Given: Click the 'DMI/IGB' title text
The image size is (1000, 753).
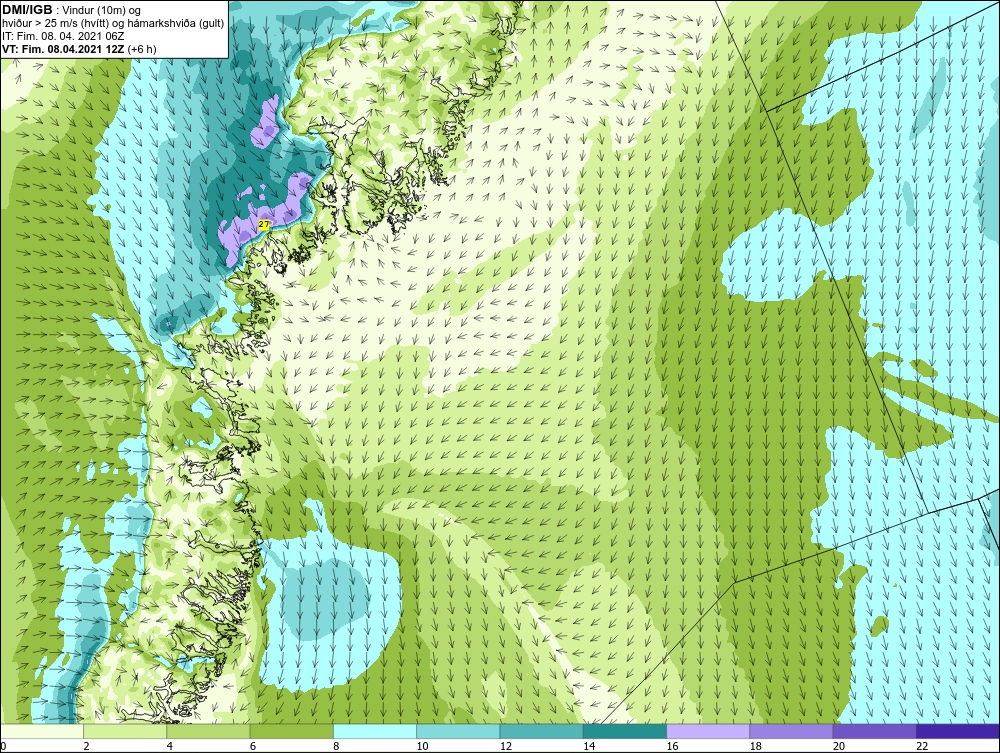Looking at the screenshot, I should tap(27, 10).
